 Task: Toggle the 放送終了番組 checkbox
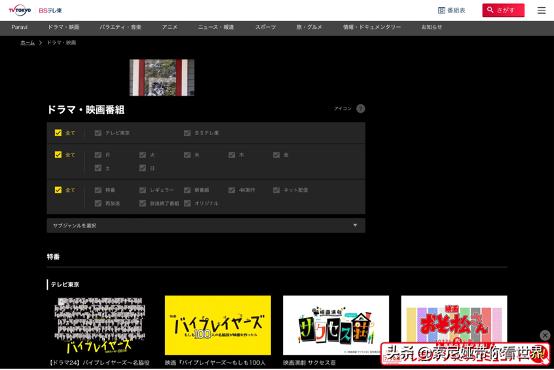pos(142,204)
